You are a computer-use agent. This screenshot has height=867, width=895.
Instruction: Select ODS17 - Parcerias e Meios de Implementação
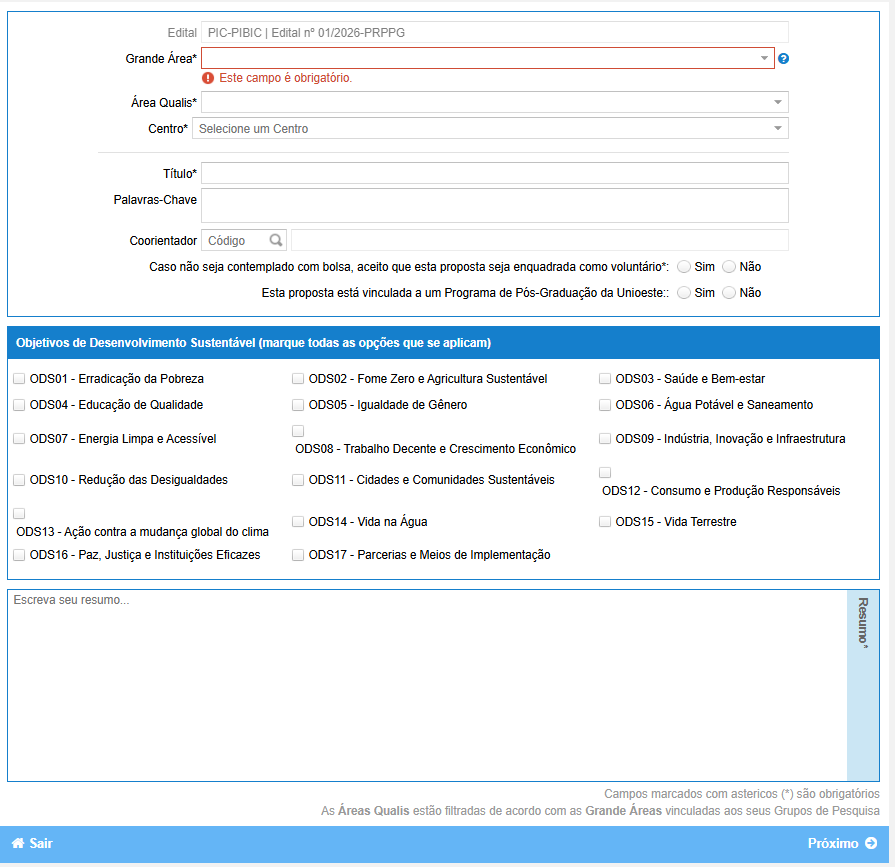click(x=298, y=555)
